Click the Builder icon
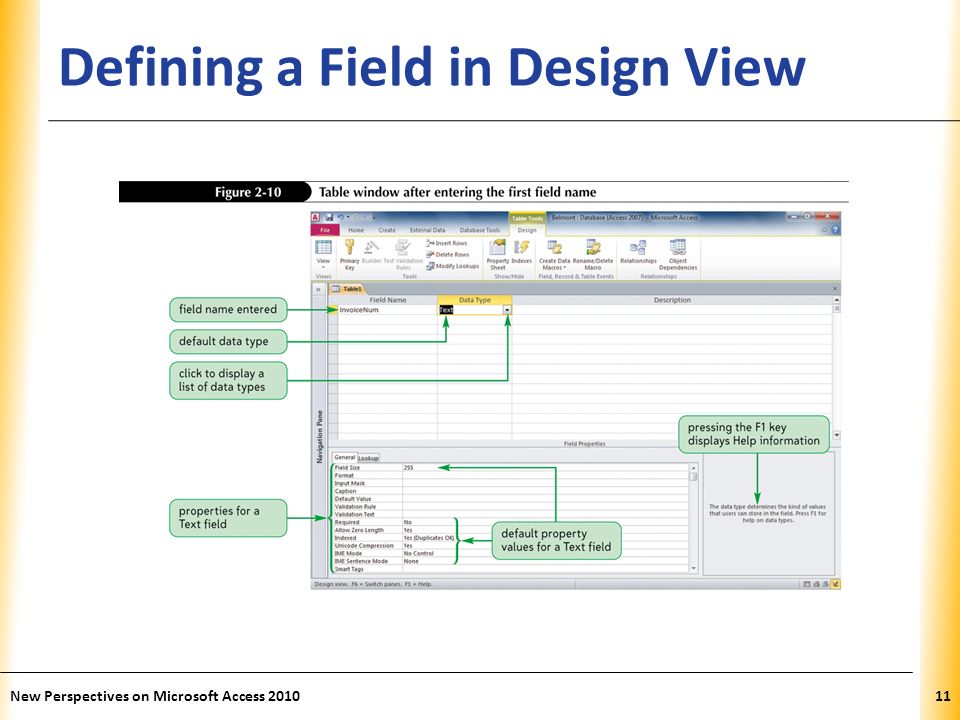 (372, 247)
